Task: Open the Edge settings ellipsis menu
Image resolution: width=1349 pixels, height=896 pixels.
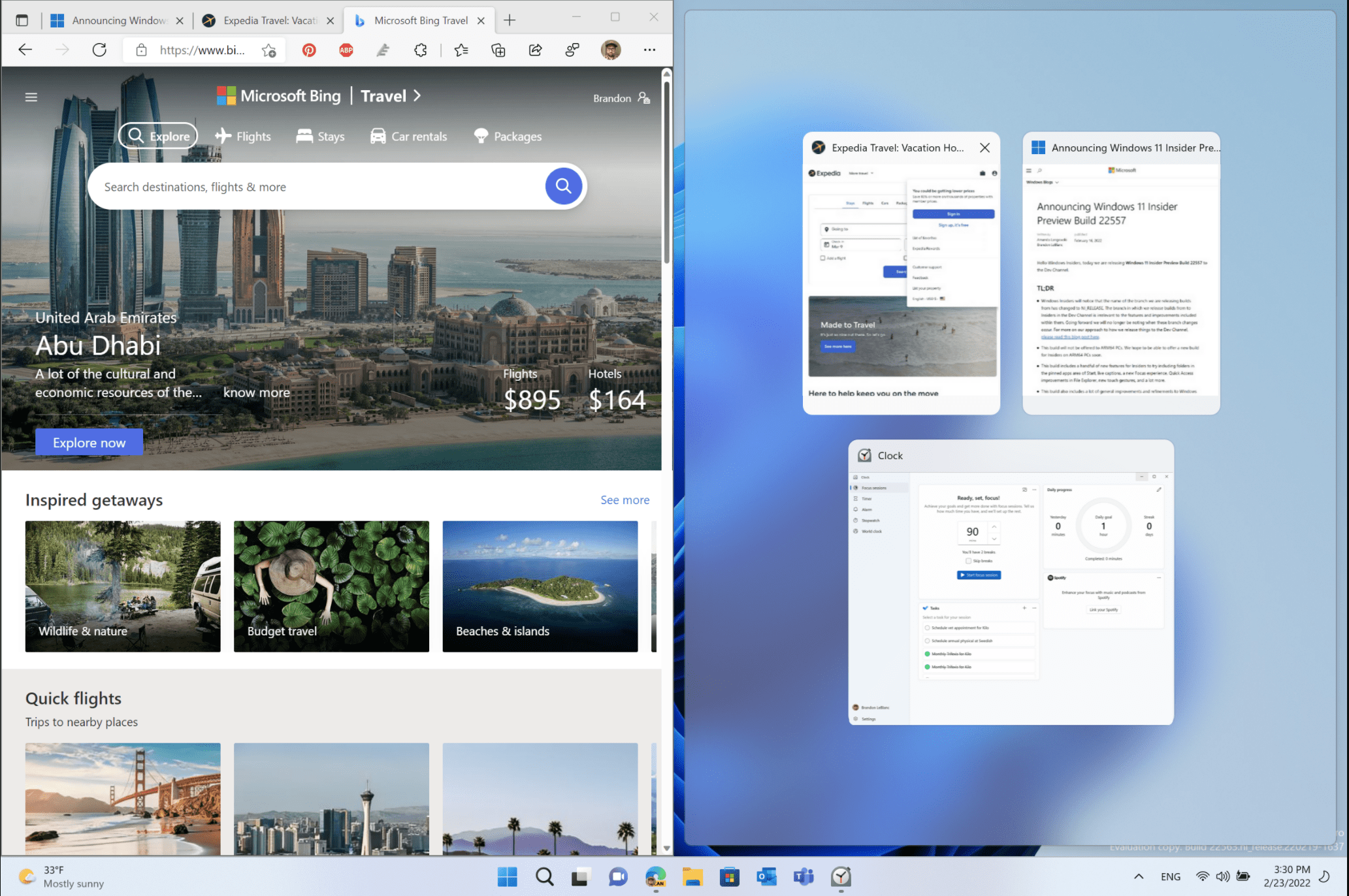Action: pos(649,50)
